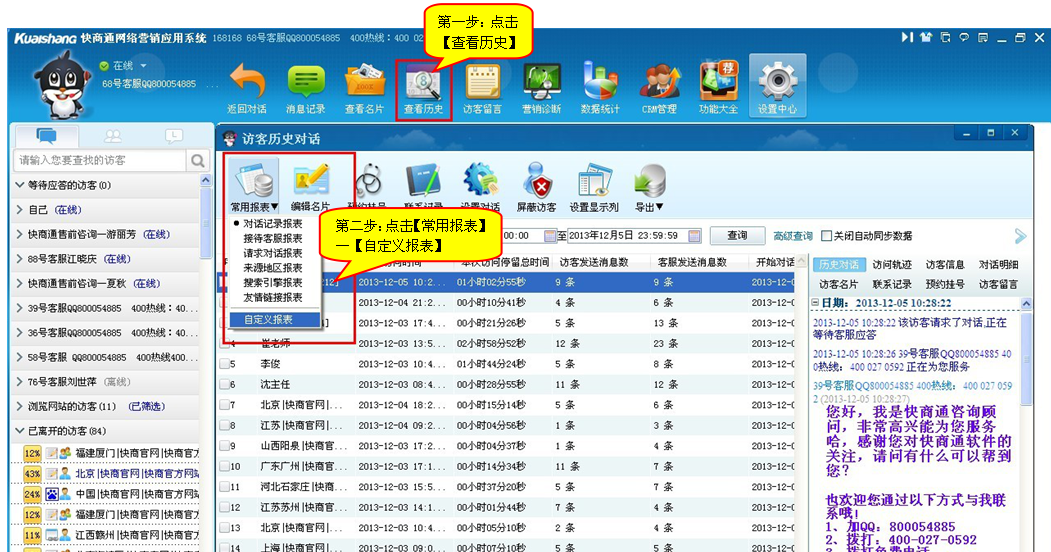
Task: Collapse the 已离开的访客 (84) group
Action: point(21,431)
